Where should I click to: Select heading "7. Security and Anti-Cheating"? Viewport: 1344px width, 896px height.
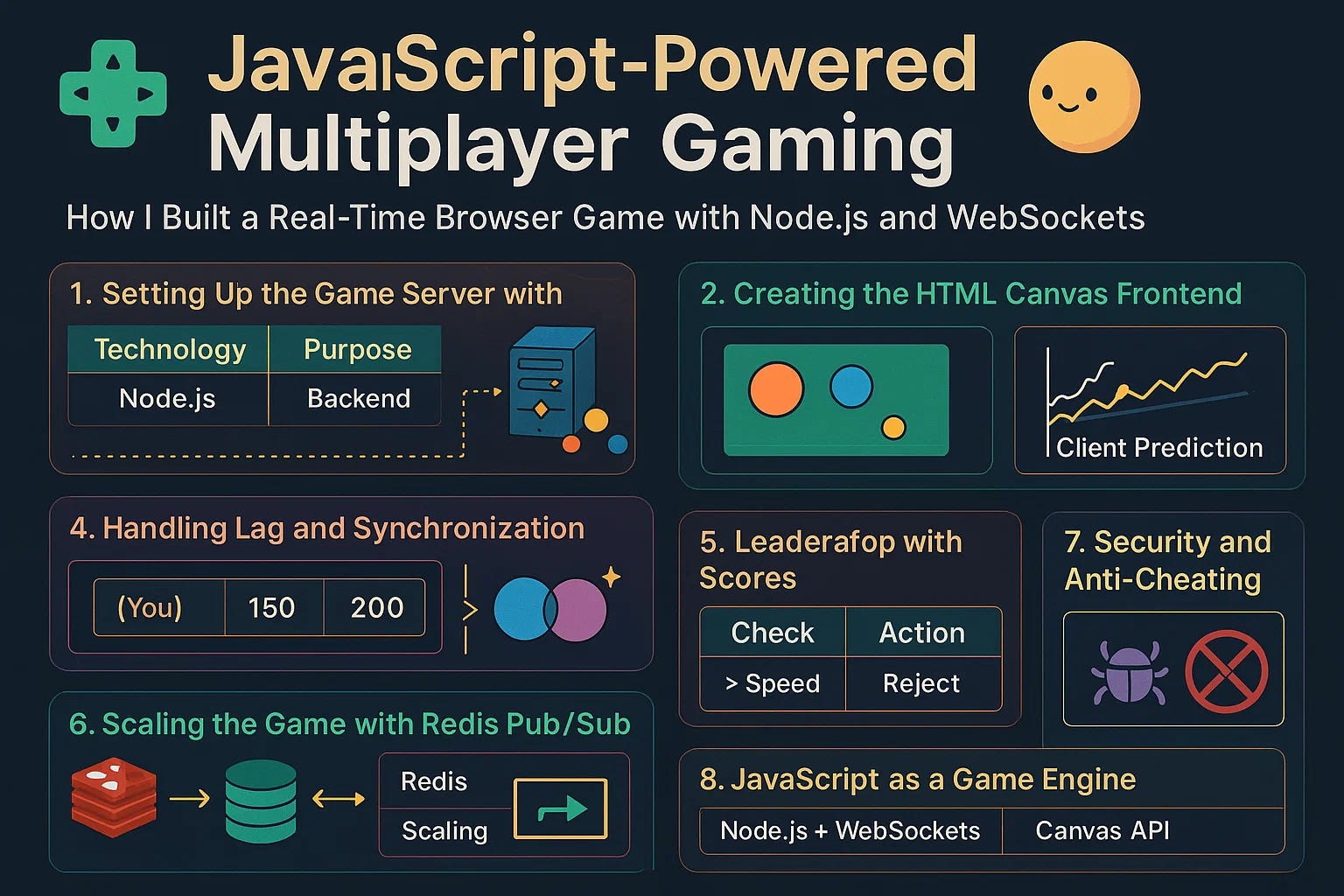pyautogui.click(x=1167, y=560)
